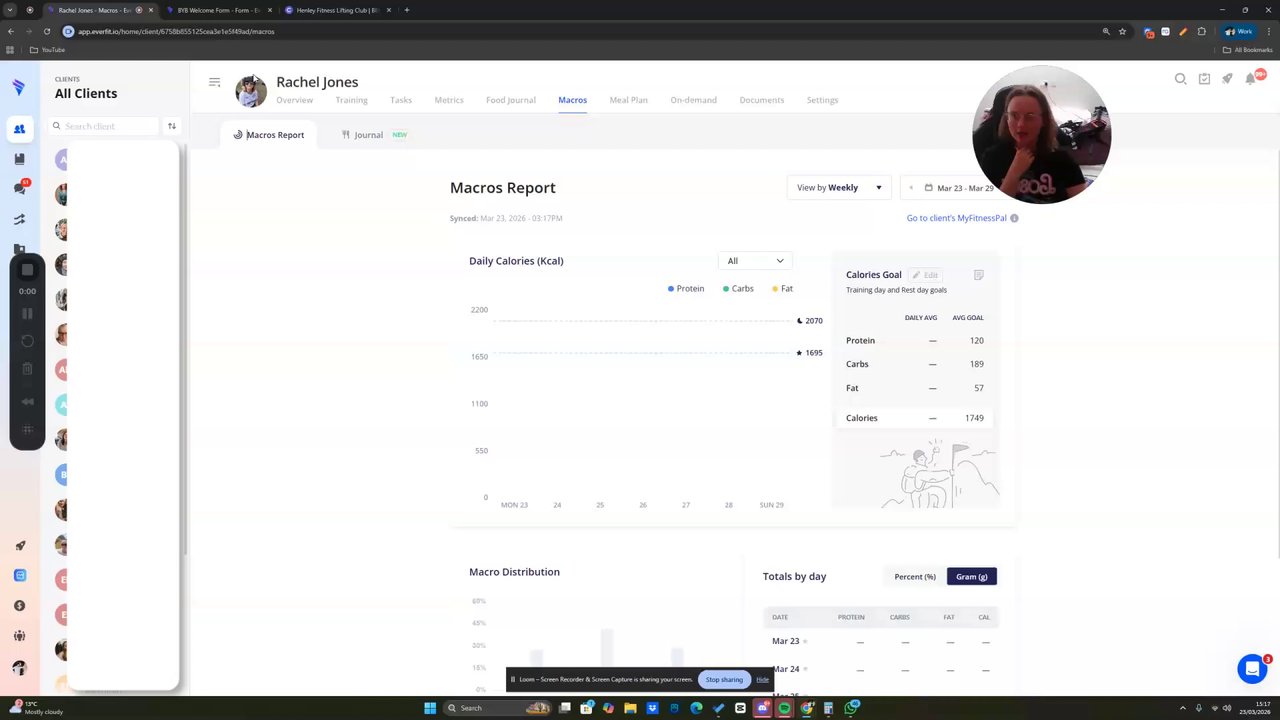Screen dimensions: 1280x720
Task: Click Rachel Jones profile avatar
Action: (251, 91)
